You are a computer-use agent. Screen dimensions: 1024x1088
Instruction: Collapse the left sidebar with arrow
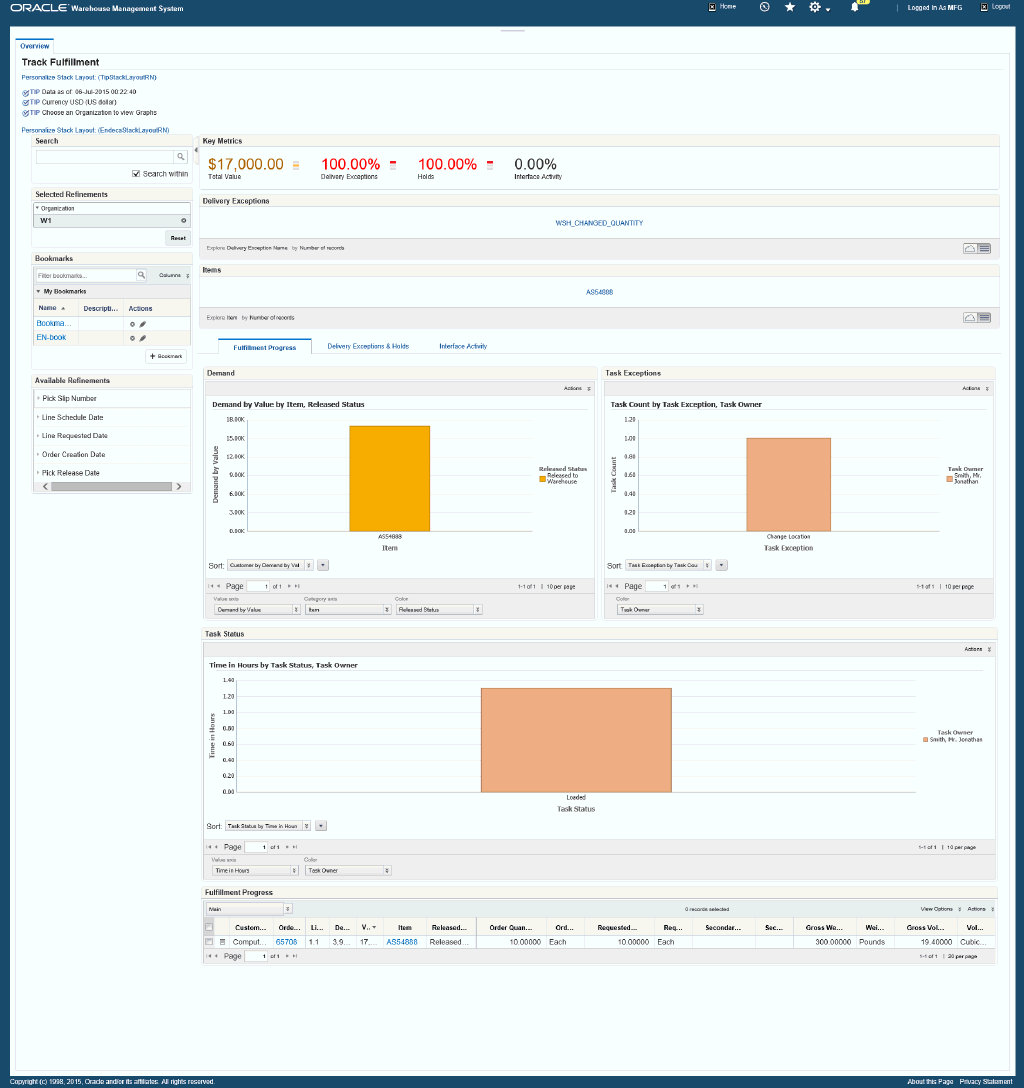[x=196, y=150]
